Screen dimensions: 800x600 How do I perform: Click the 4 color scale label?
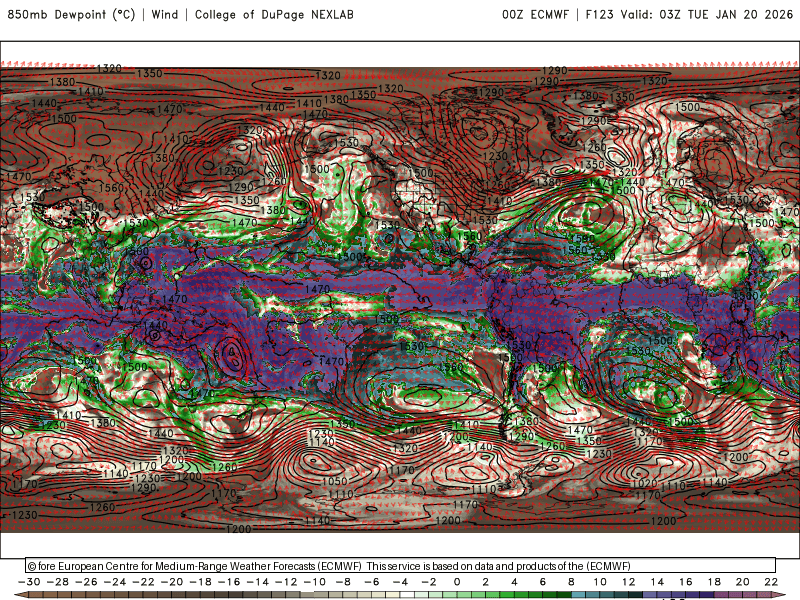514,582
